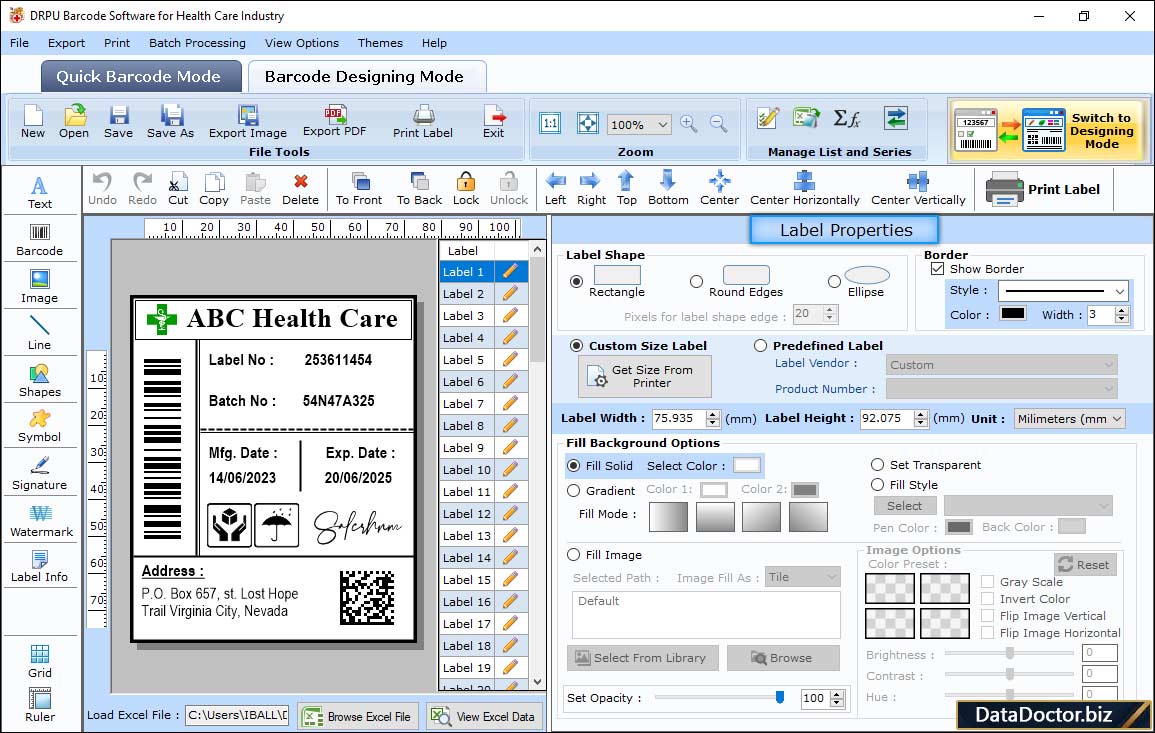Increase Label Width stepper
The height and width of the screenshot is (733, 1155).
pos(712,414)
